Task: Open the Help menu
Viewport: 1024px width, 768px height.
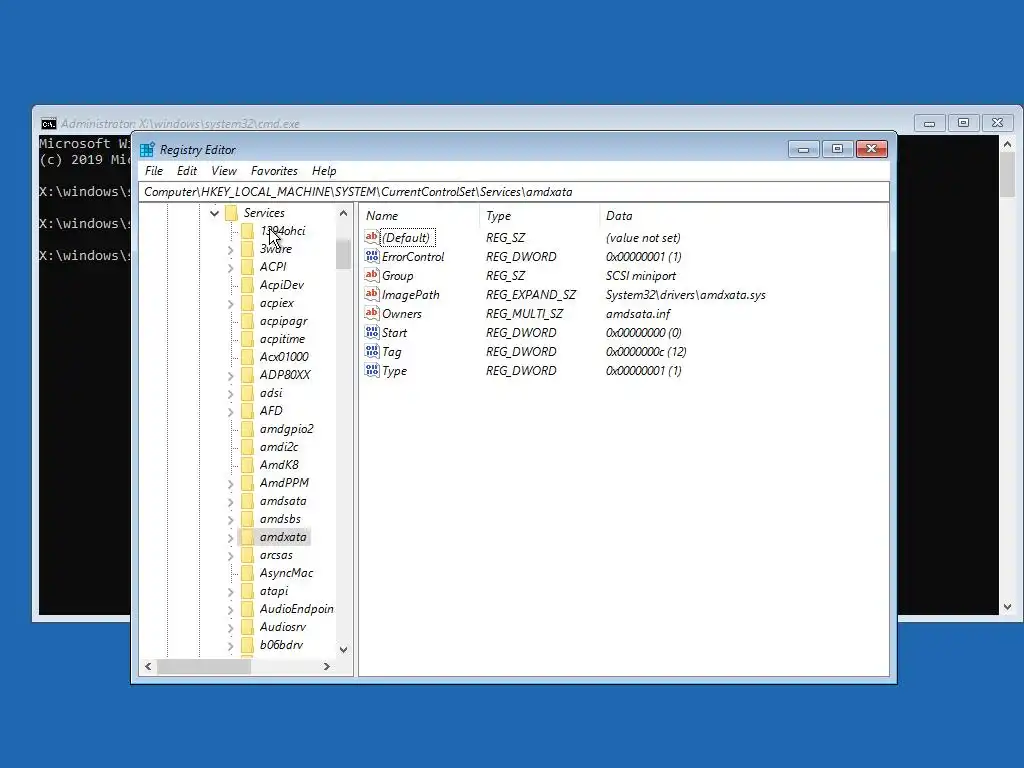Action: point(324,170)
